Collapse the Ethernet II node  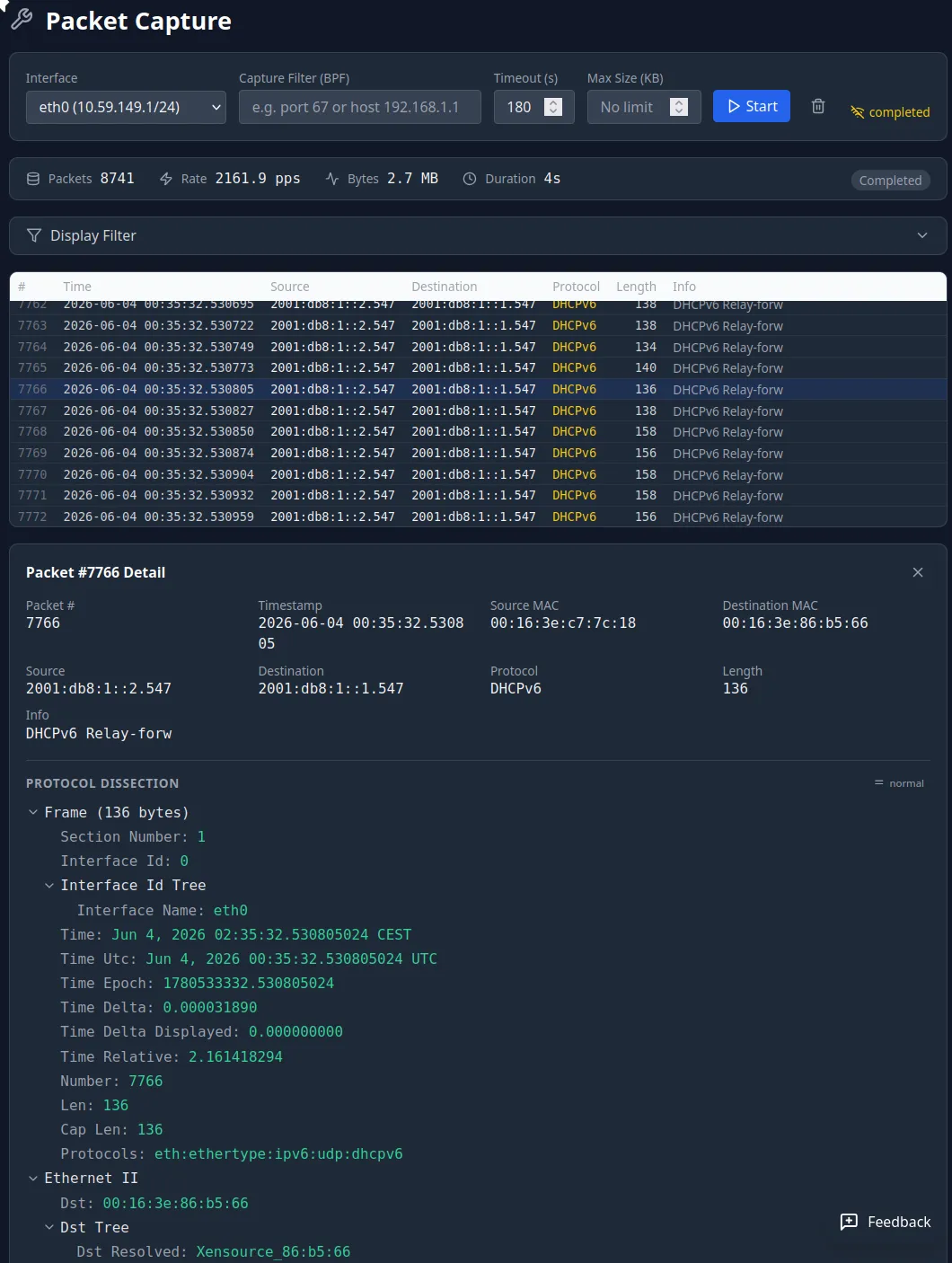pos(33,1178)
